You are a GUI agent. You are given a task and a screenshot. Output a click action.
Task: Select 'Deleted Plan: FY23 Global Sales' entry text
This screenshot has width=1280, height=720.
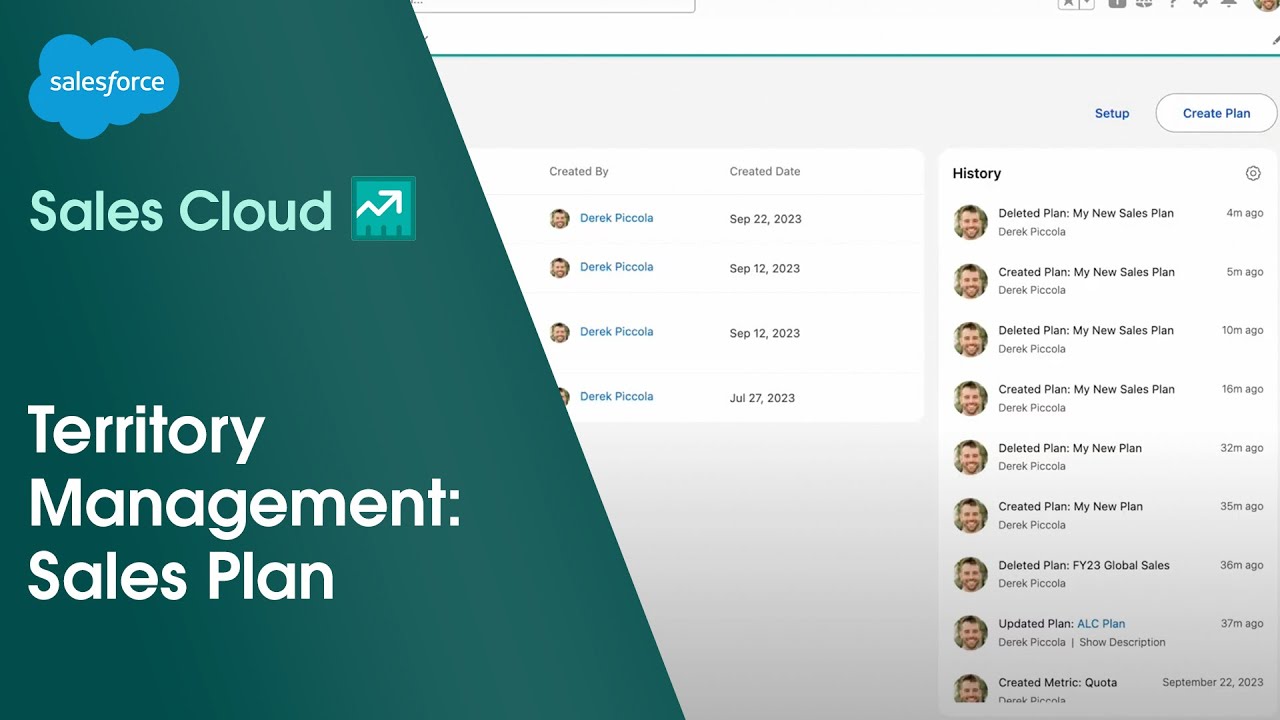[1084, 565]
